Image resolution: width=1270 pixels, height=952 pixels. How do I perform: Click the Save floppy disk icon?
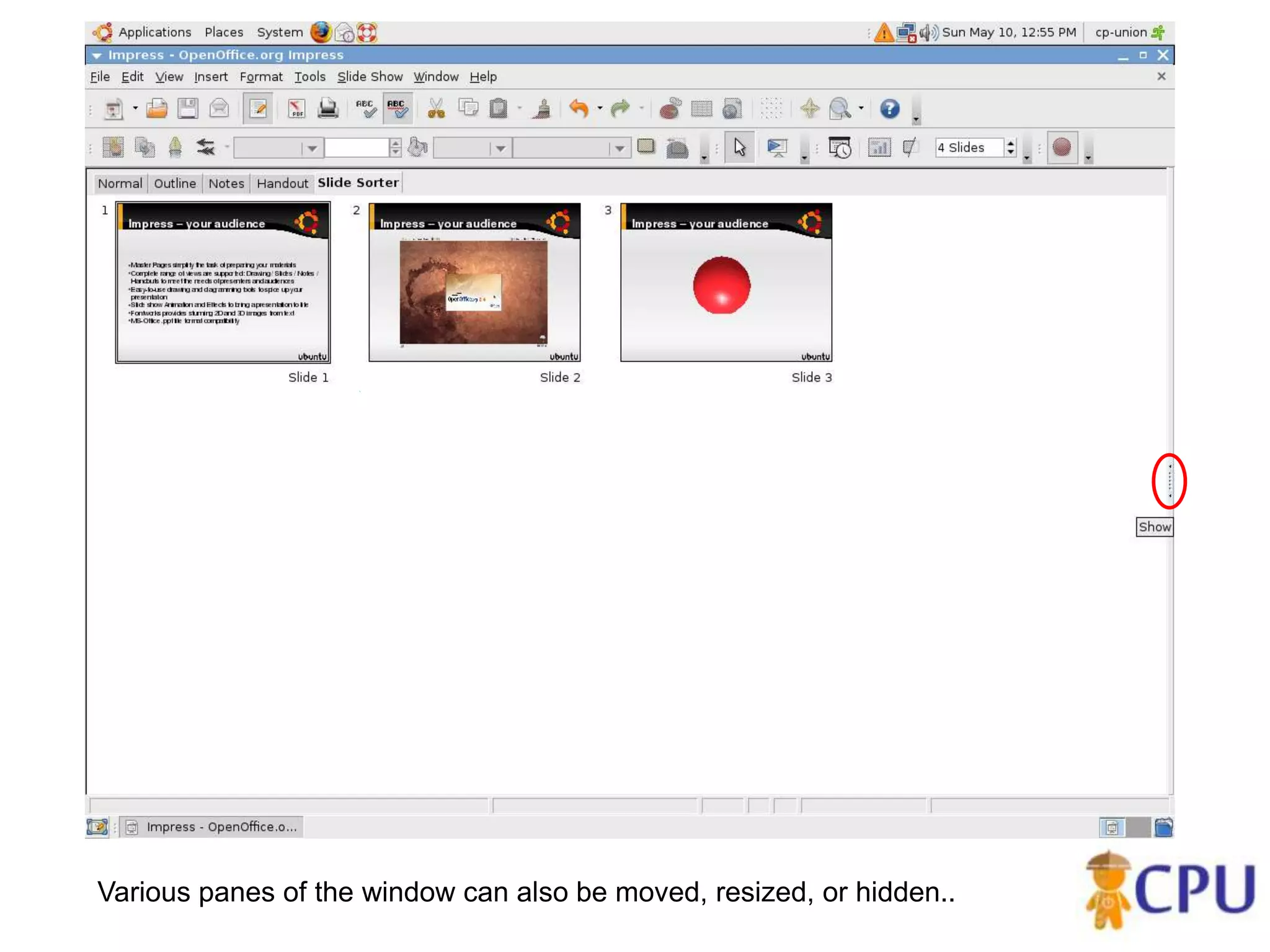(187, 108)
